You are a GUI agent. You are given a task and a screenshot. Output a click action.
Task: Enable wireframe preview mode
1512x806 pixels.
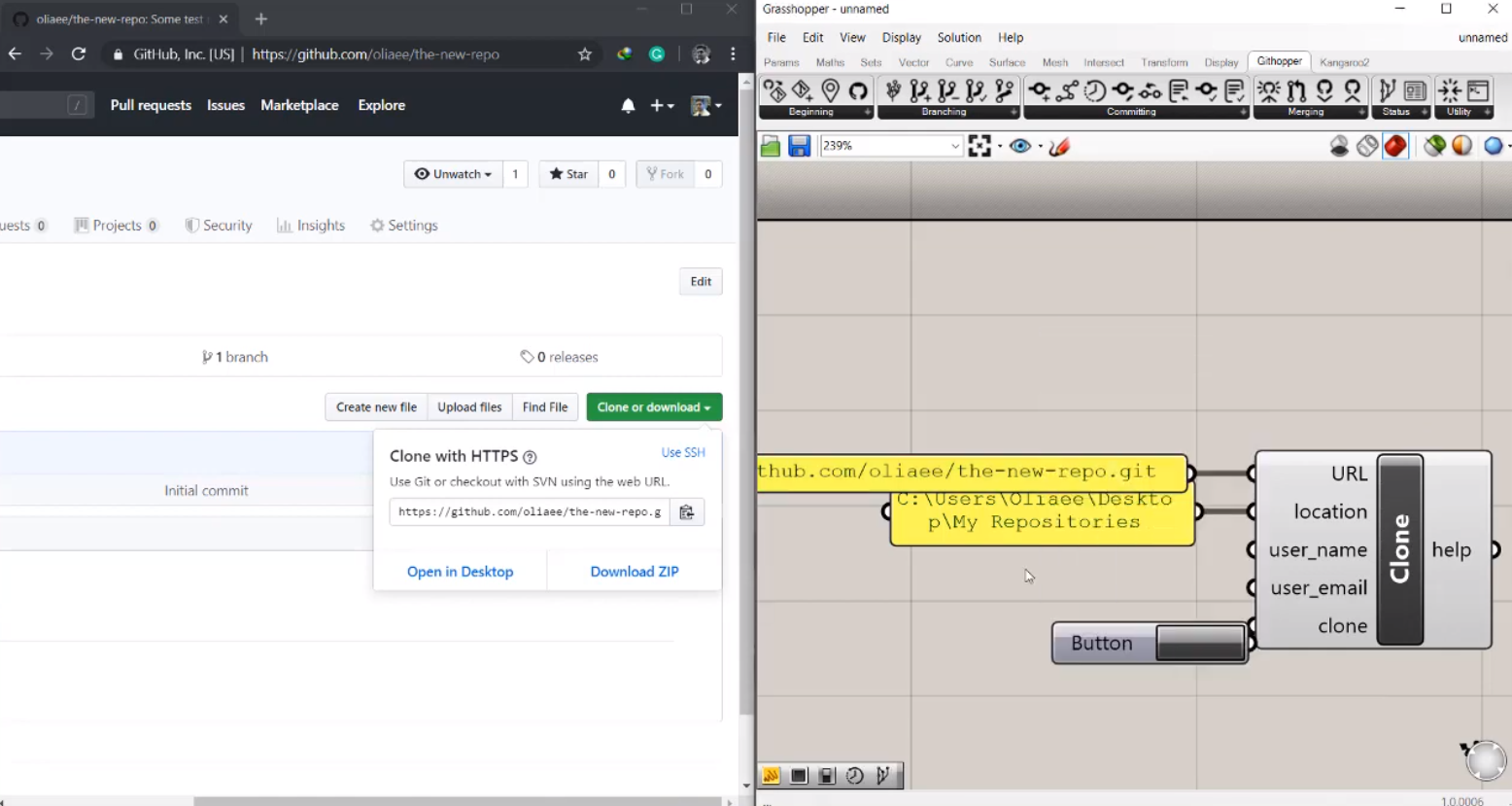coord(1367,146)
